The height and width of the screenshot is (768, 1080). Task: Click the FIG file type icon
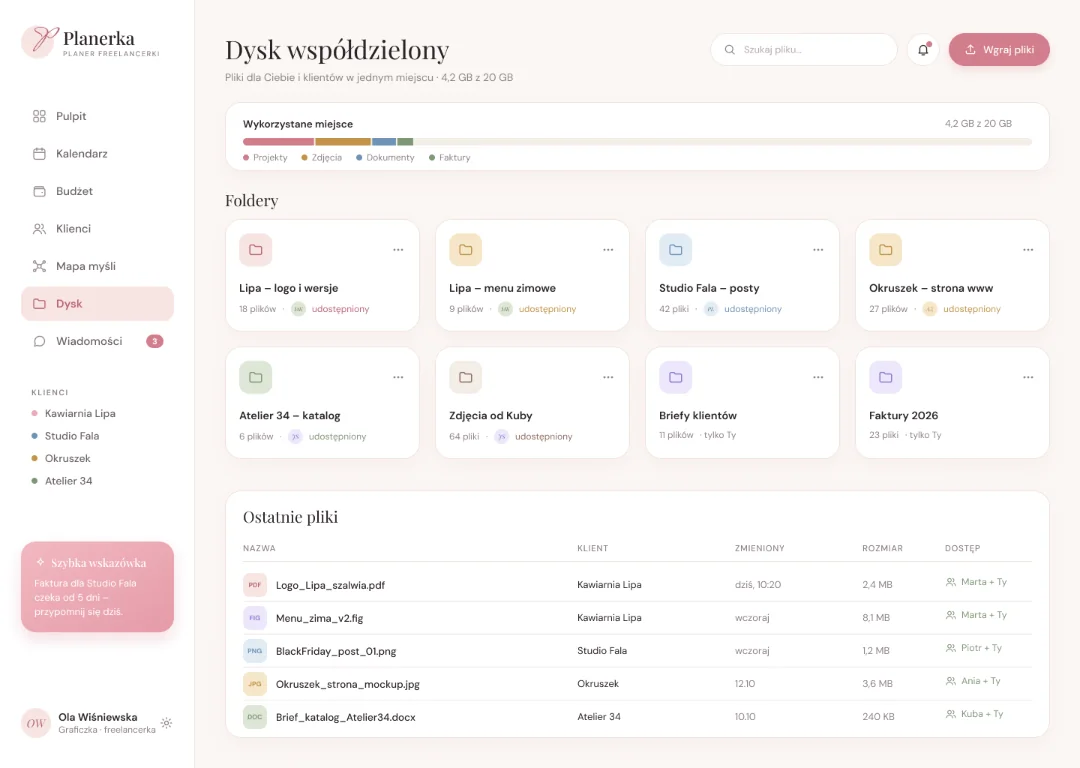[x=255, y=618]
